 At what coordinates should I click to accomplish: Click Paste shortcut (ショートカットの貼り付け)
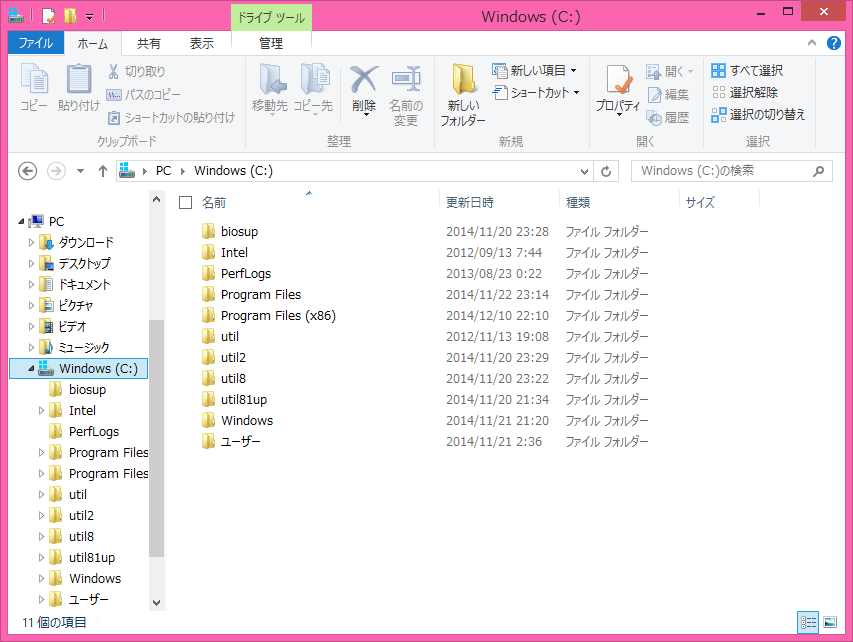click(171, 118)
